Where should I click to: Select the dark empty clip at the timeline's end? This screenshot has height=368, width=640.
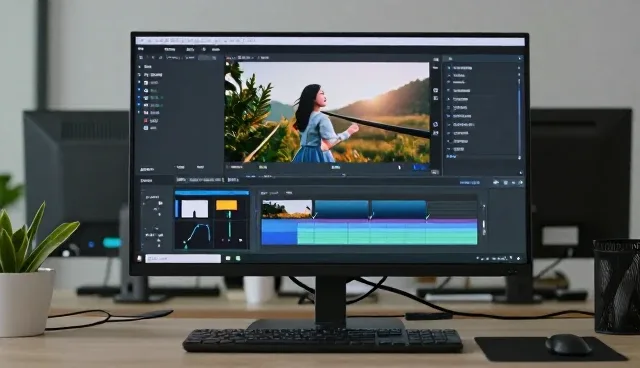452,209
